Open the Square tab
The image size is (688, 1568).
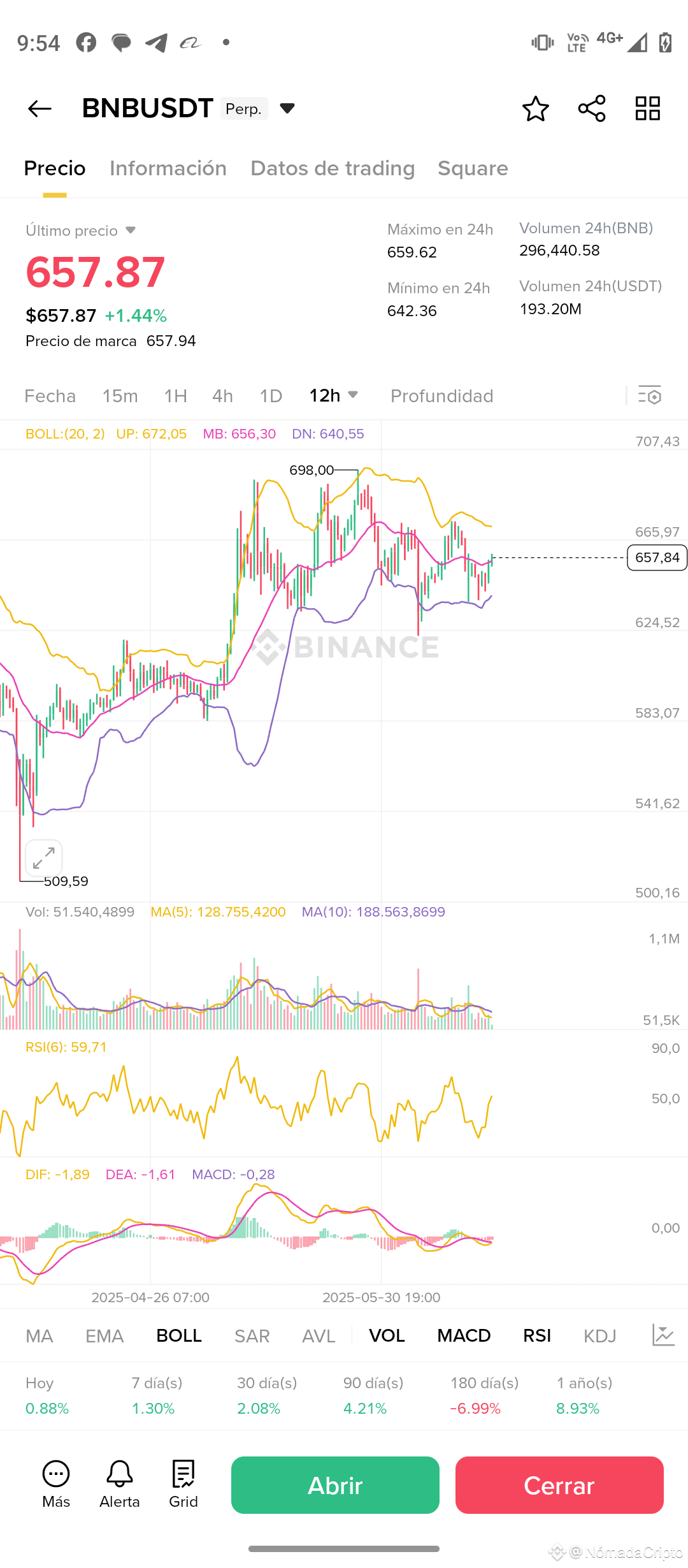(473, 168)
